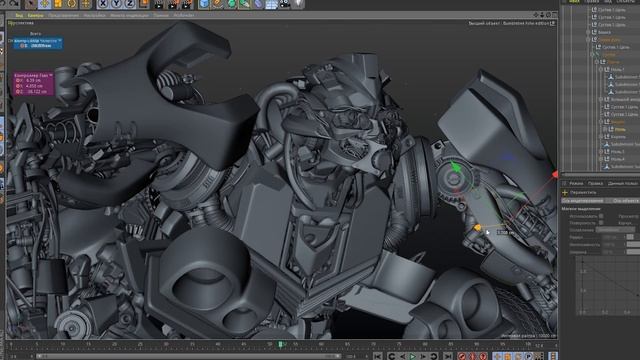Screen dimensions: 640x360
Task: Switch to Режим tab in attributes panel
Action: tap(576, 184)
